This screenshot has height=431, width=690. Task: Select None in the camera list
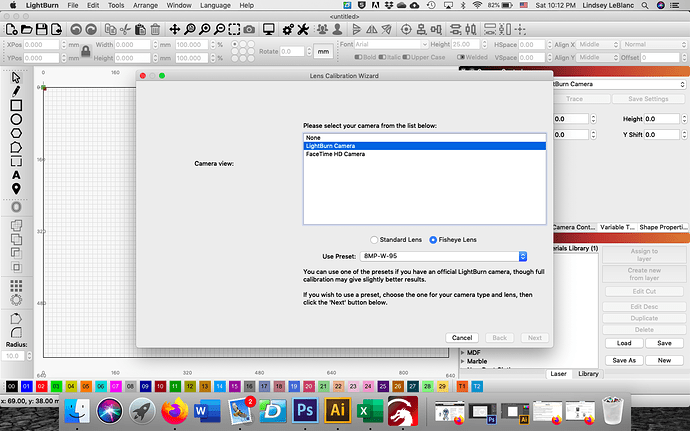click(425, 138)
